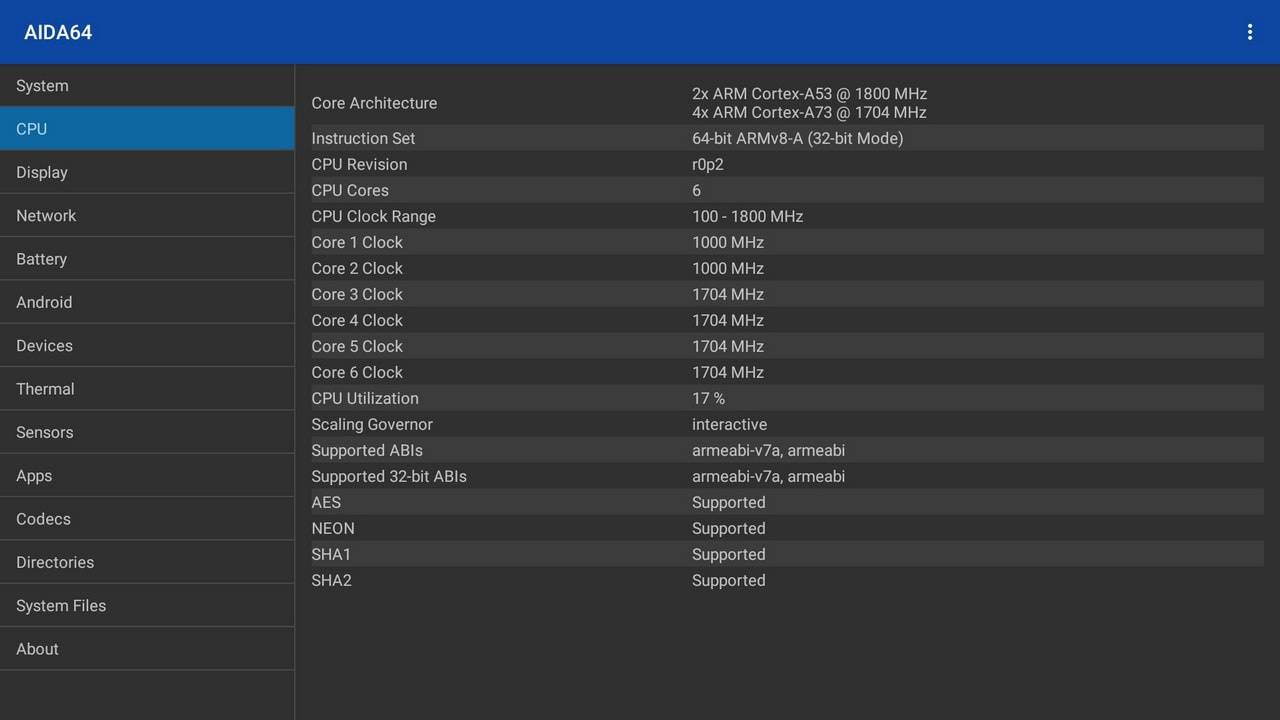Screen dimensions: 1280x720
Task: Click the '2x ARM Cortex-A53 @ 1800 MHz' value
Action: click(x=809, y=93)
